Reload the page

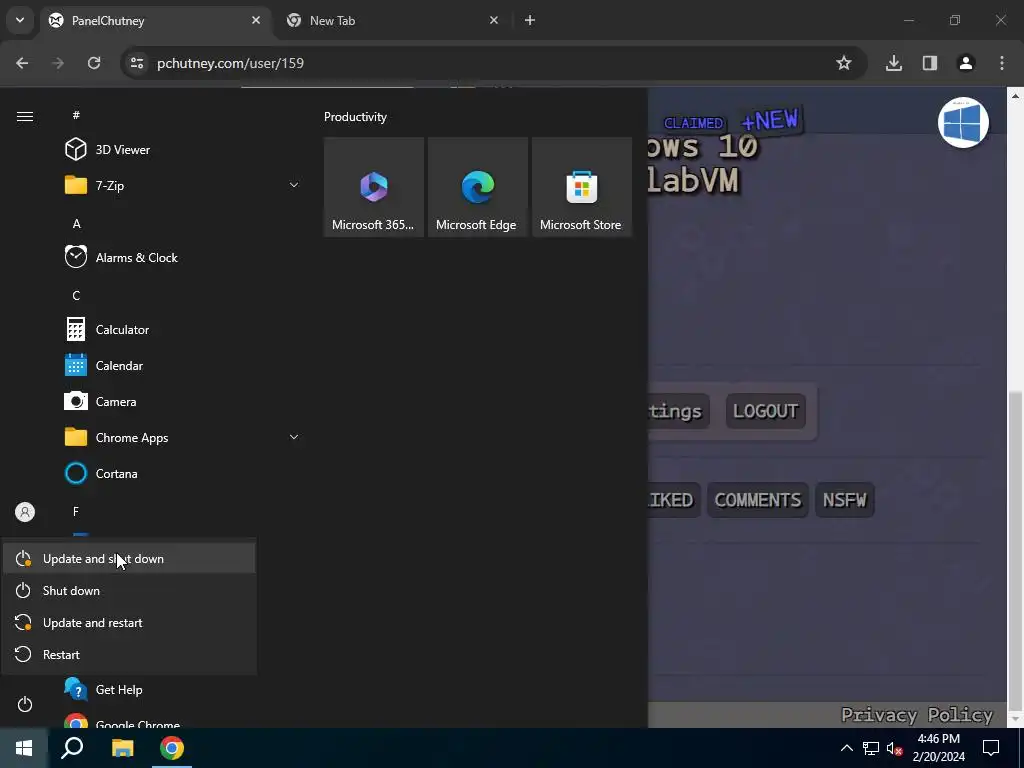pos(94,63)
